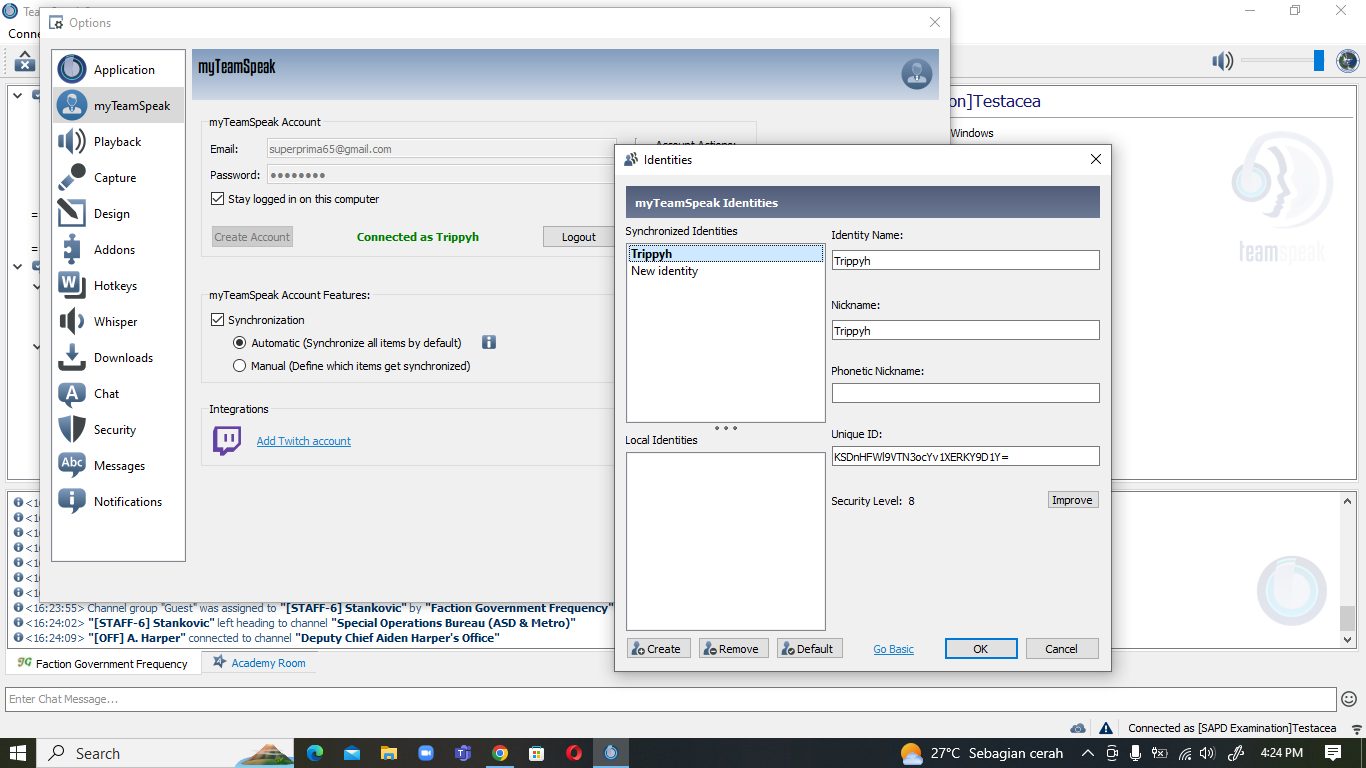Screen dimensions: 1366x768
Task: Open the Security options page
Action: tap(119, 429)
